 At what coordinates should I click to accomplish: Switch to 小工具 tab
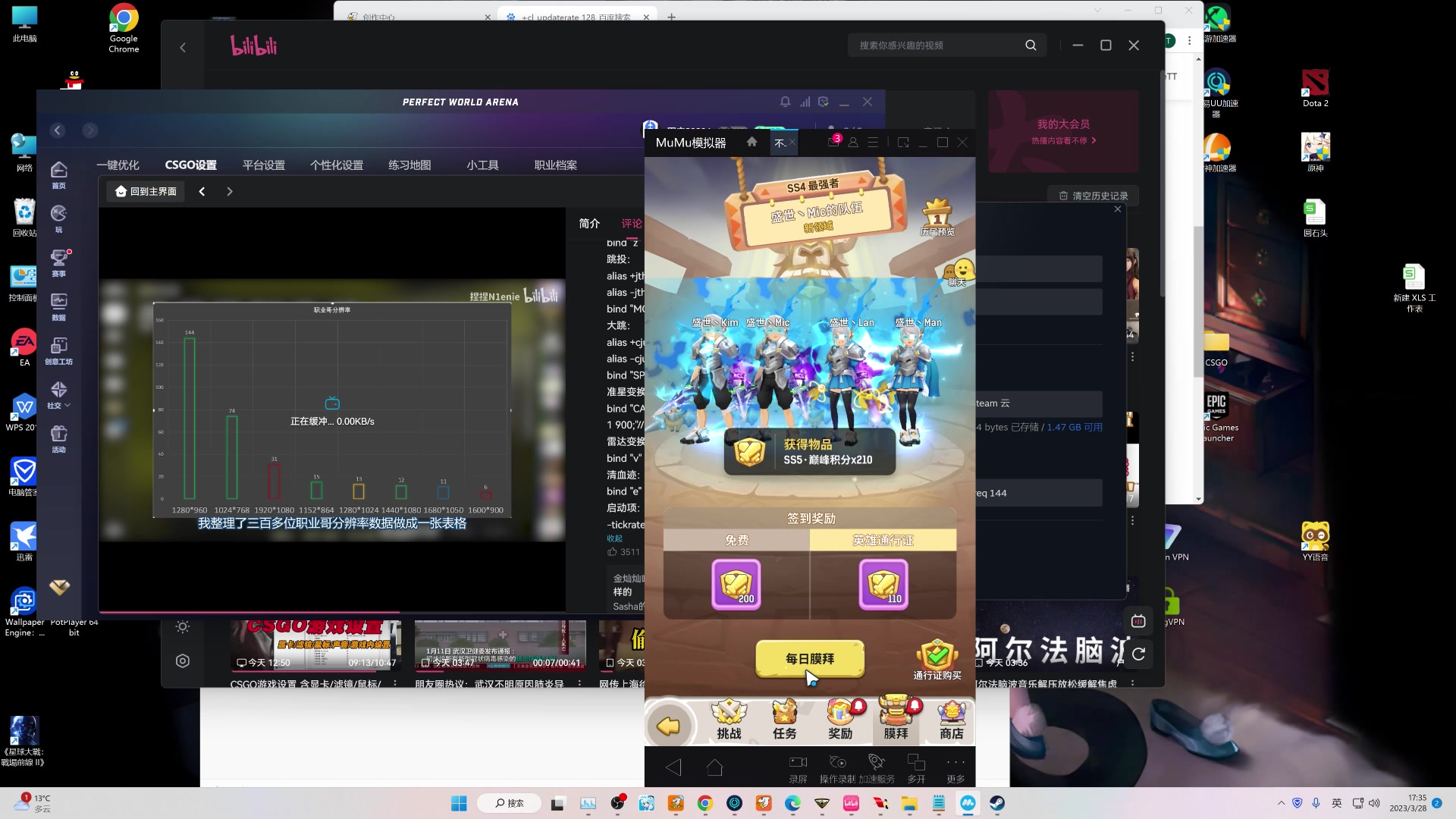click(482, 165)
